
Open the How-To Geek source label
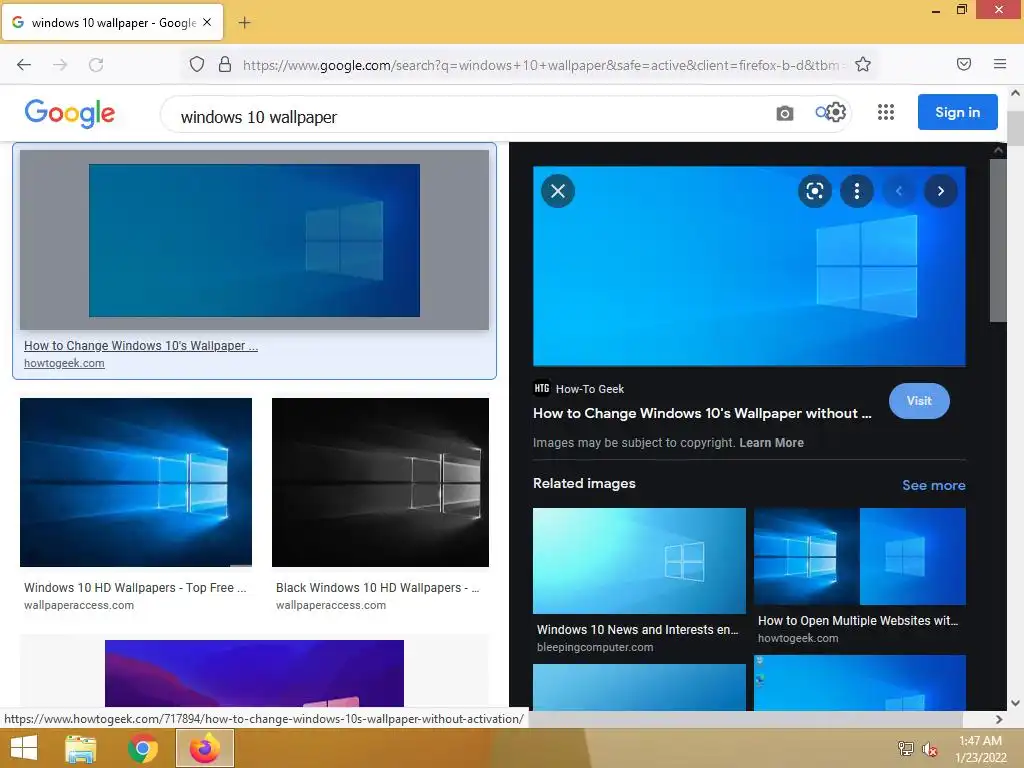click(x=579, y=389)
